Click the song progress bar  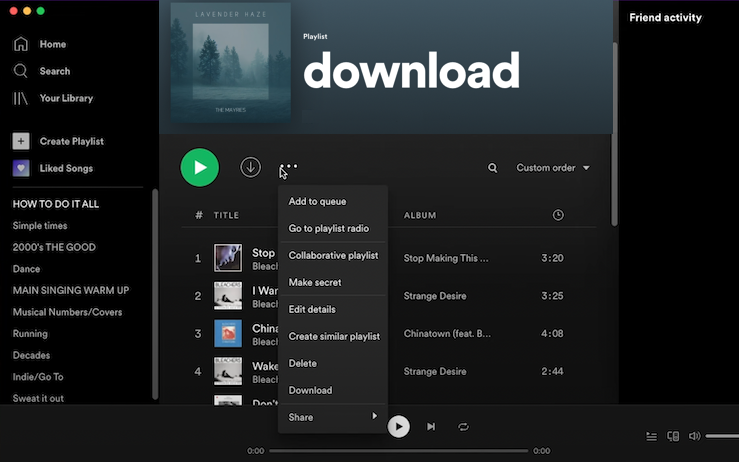click(x=398, y=451)
